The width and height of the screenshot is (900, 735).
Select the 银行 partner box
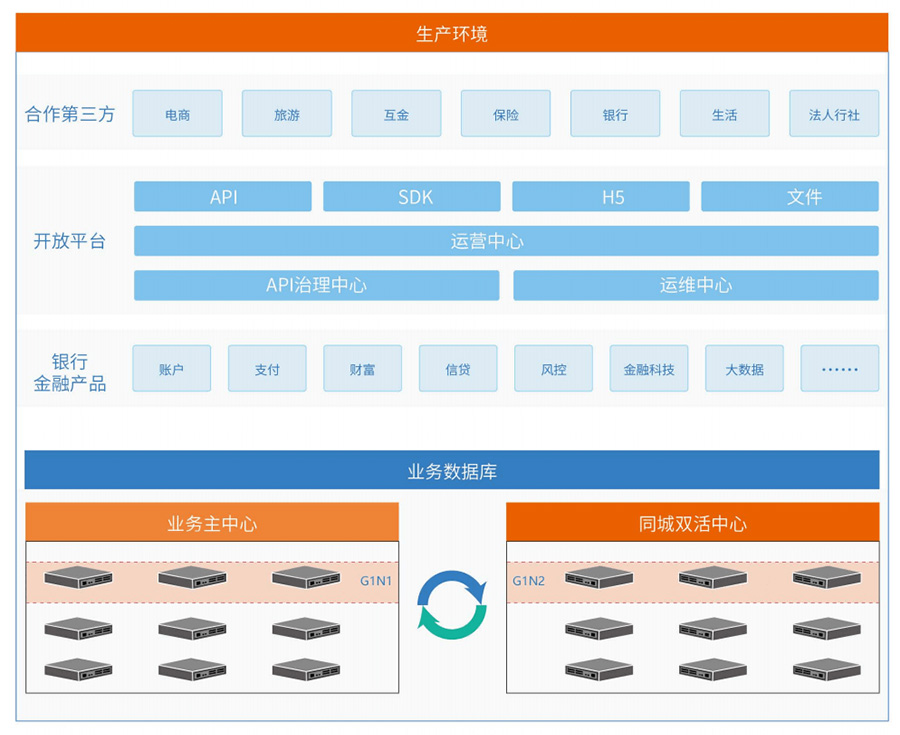(615, 114)
